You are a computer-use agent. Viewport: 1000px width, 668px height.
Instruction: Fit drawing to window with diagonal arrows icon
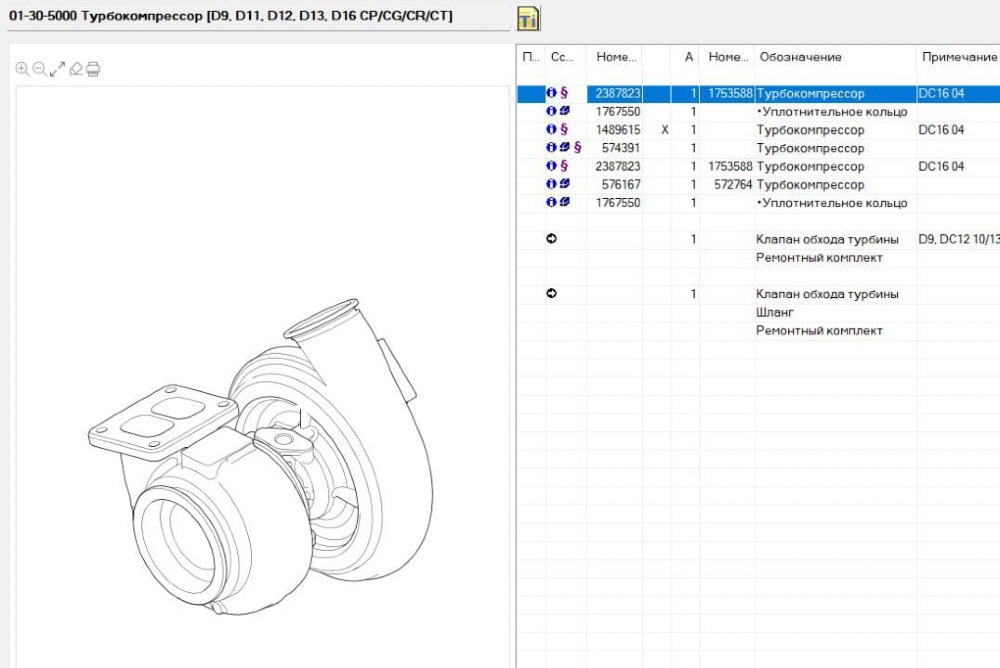57,69
